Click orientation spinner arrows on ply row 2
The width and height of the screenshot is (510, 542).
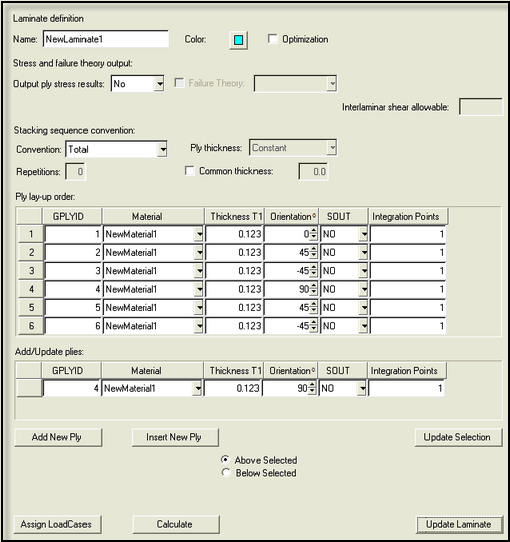(x=313, y=253)
